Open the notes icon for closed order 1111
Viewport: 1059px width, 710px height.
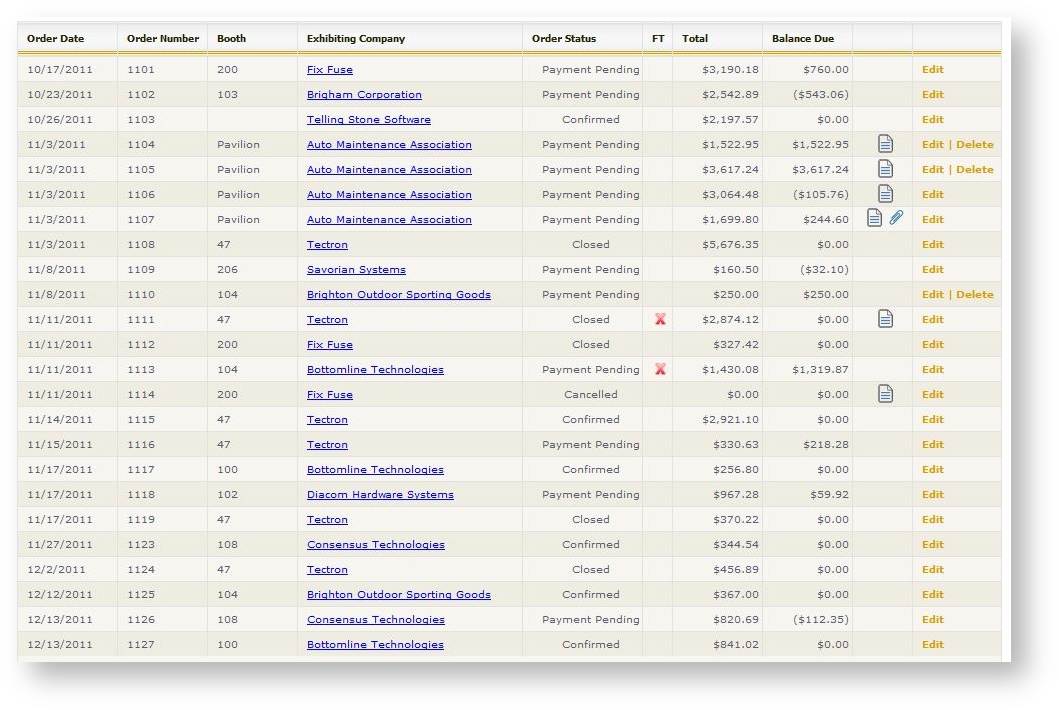[x=885, y=318]
